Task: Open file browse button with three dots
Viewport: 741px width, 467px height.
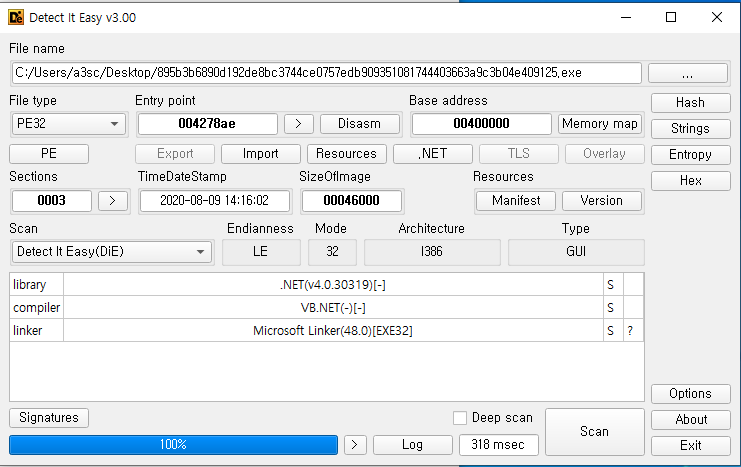Action: (688, 73)
